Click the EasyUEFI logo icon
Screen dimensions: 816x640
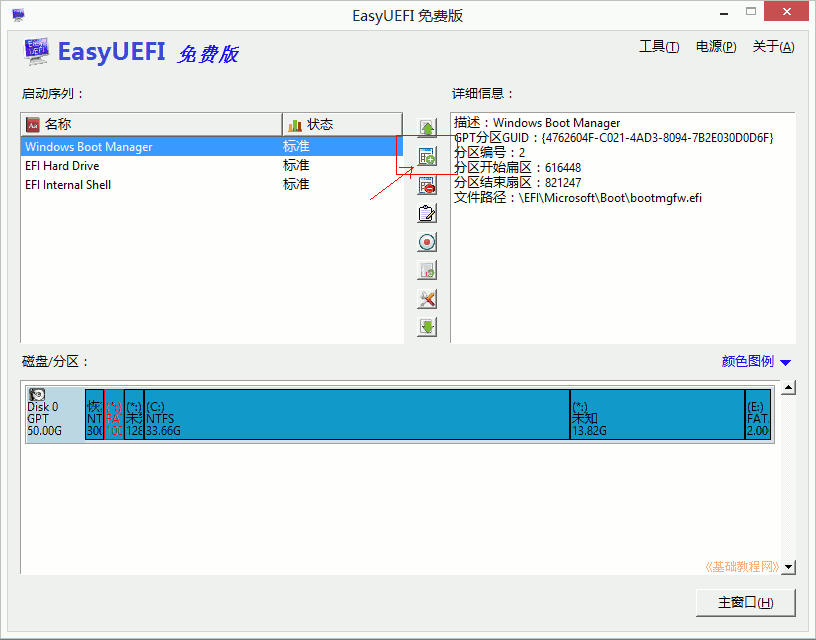(x=37, y=51)
